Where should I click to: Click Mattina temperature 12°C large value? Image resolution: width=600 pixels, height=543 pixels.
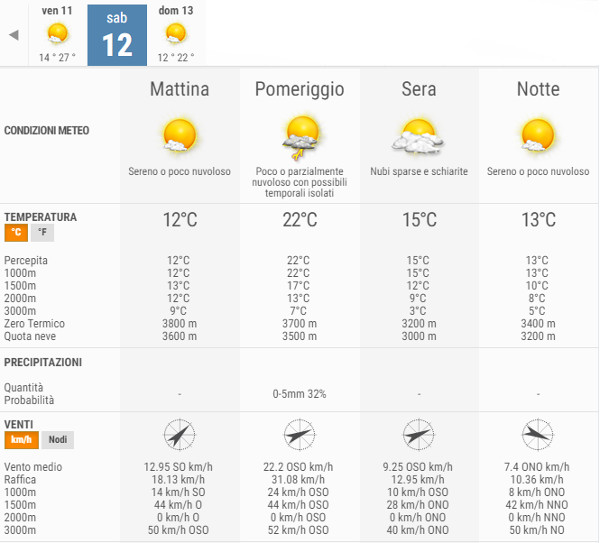pos(180,220)
